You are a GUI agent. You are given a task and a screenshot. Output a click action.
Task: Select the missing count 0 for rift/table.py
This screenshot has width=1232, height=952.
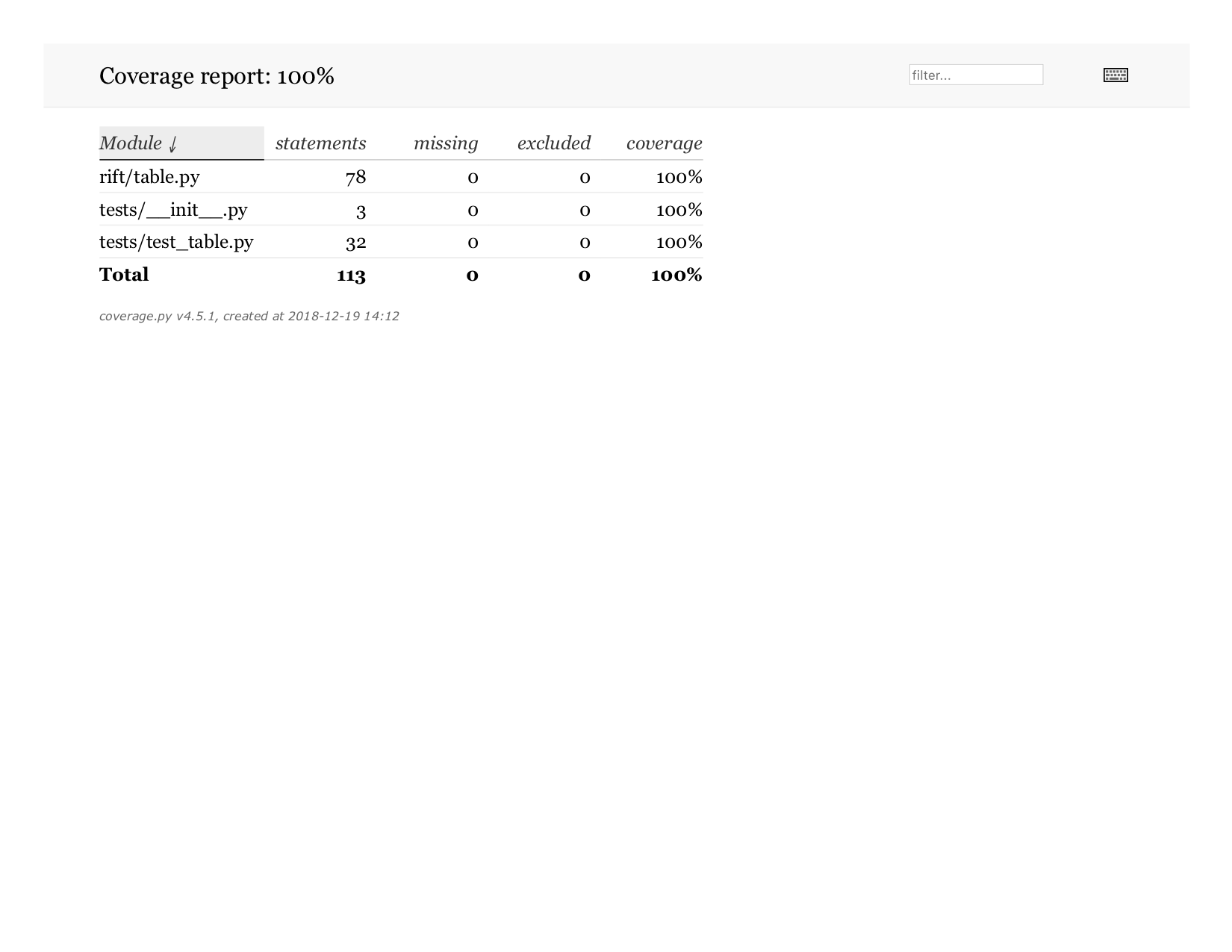tap(473, 178)
